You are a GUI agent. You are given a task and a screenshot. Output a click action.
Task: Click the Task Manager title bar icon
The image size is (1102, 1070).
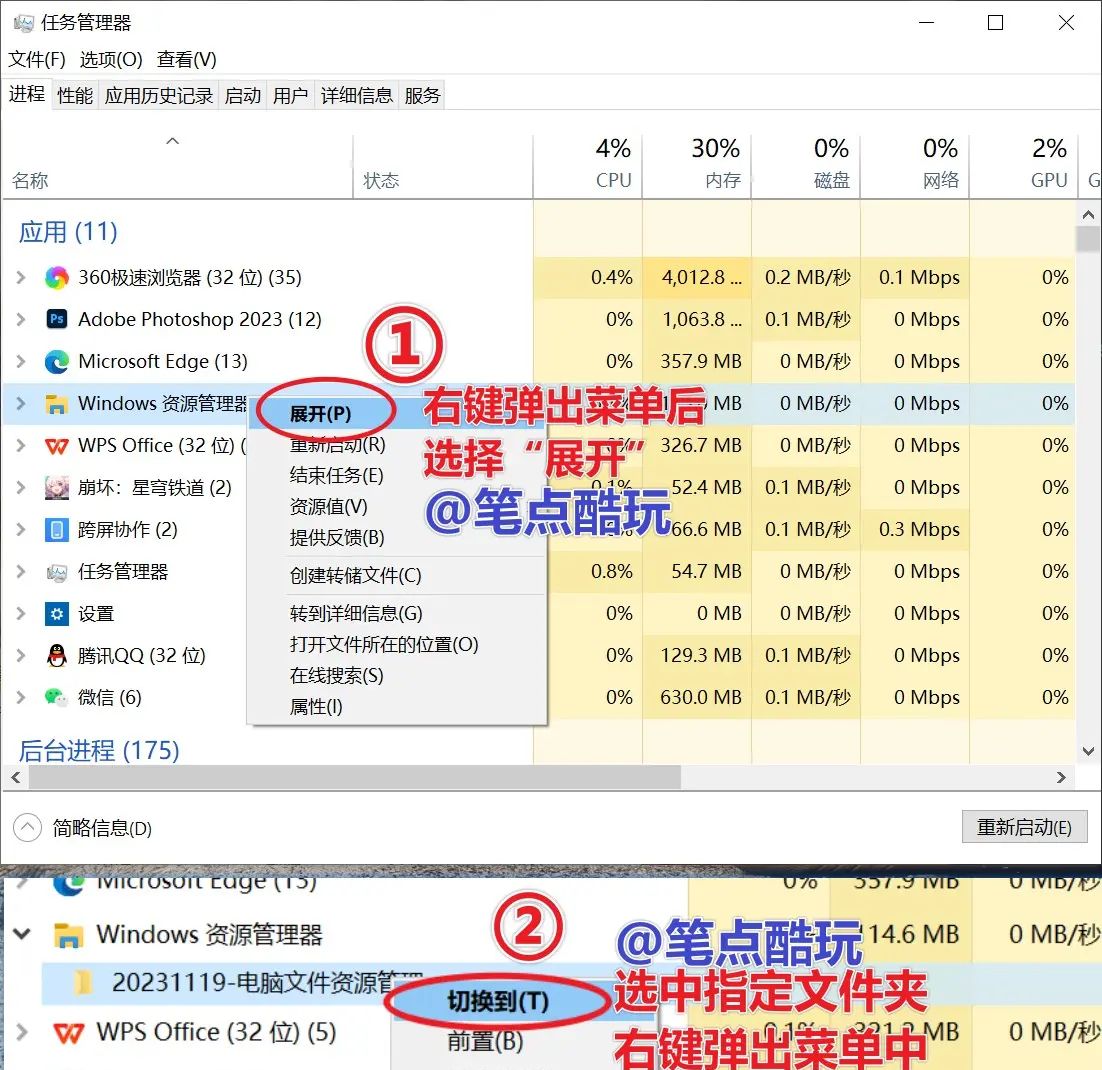[24, 23]
